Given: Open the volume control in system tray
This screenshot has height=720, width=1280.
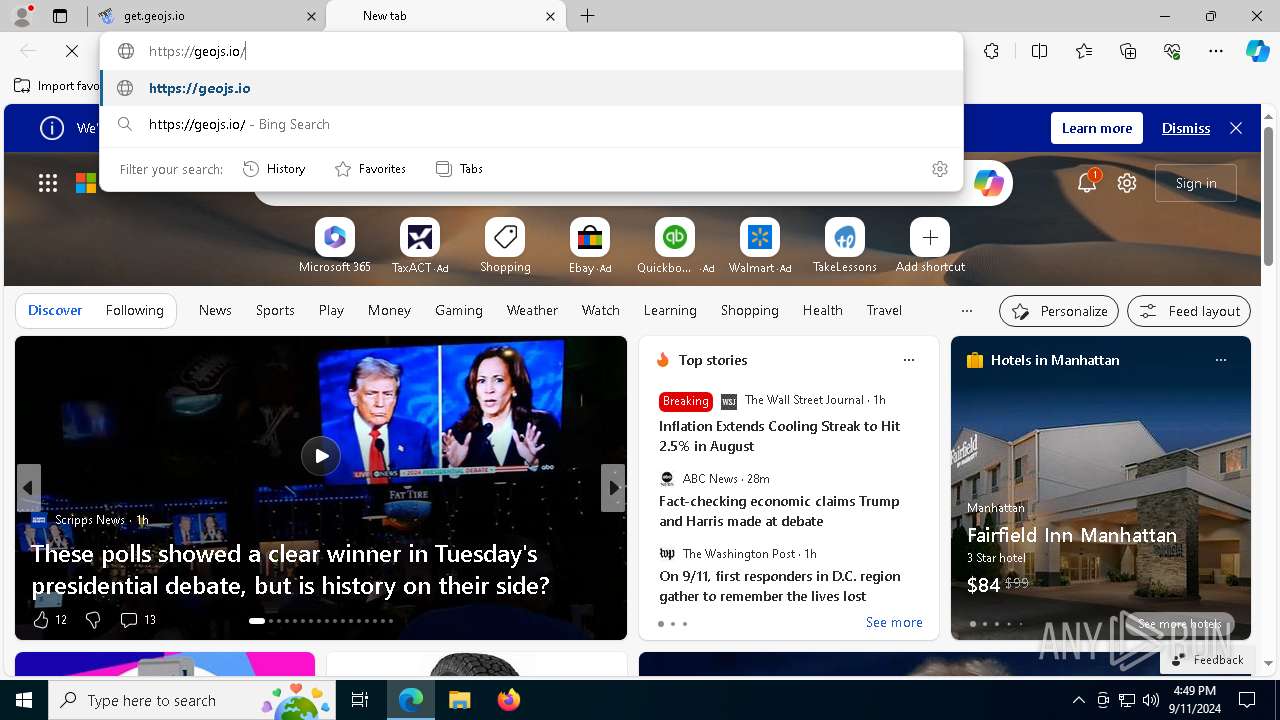Looking at the screenshot, I should (x=1151, y=700).
